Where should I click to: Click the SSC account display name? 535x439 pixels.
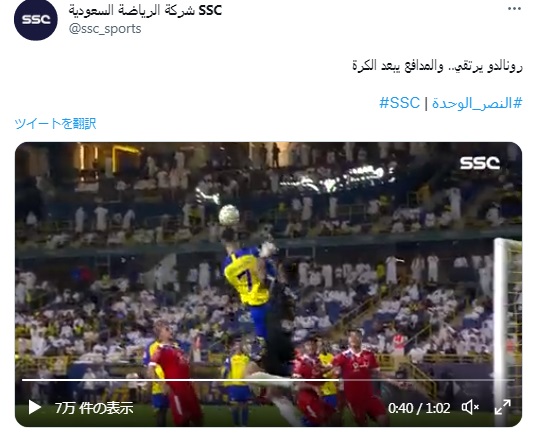(x=145, y=10)
